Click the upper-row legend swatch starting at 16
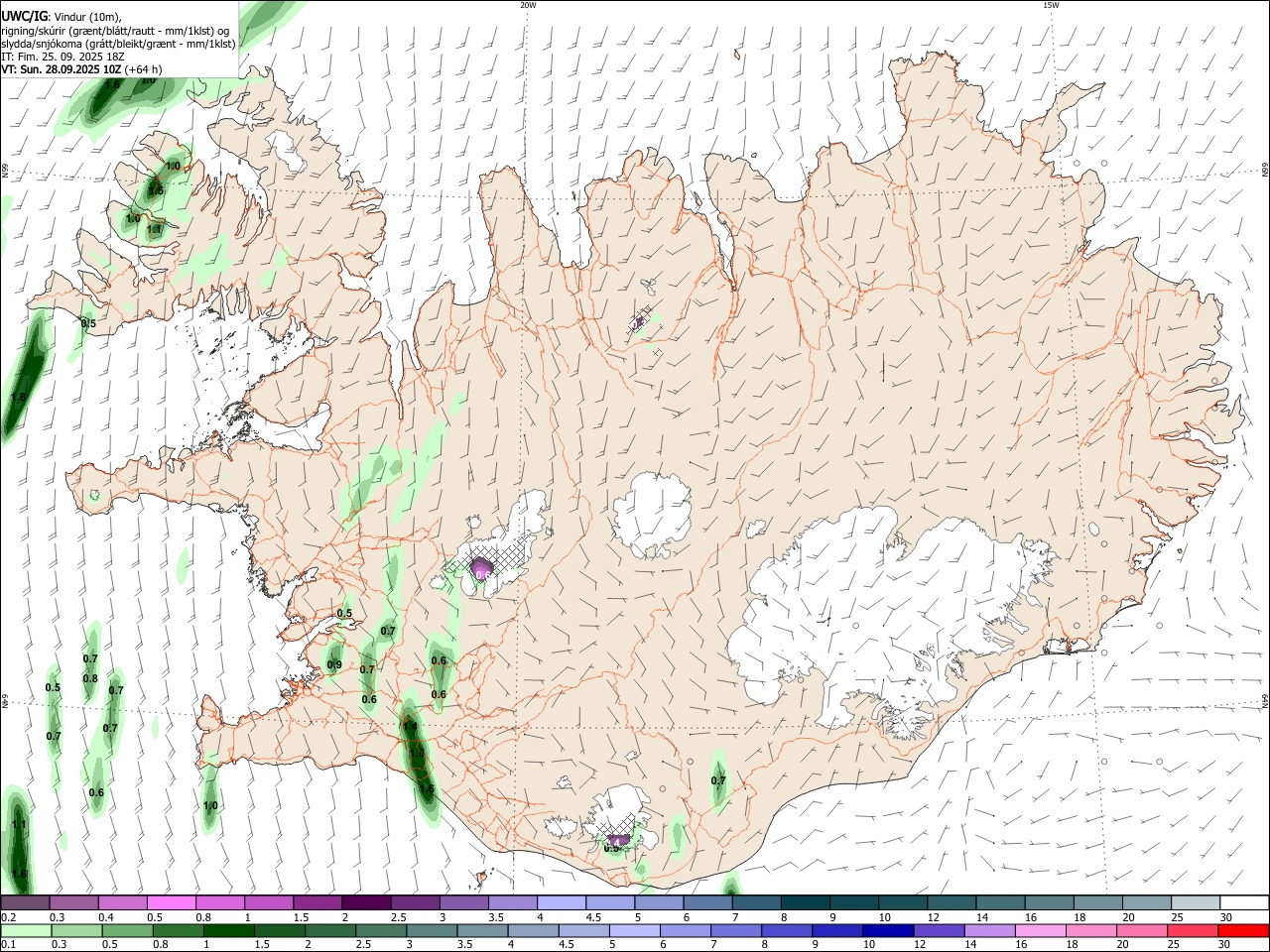The width and height of the screenshot is (1270, 952). [1049, 902]
